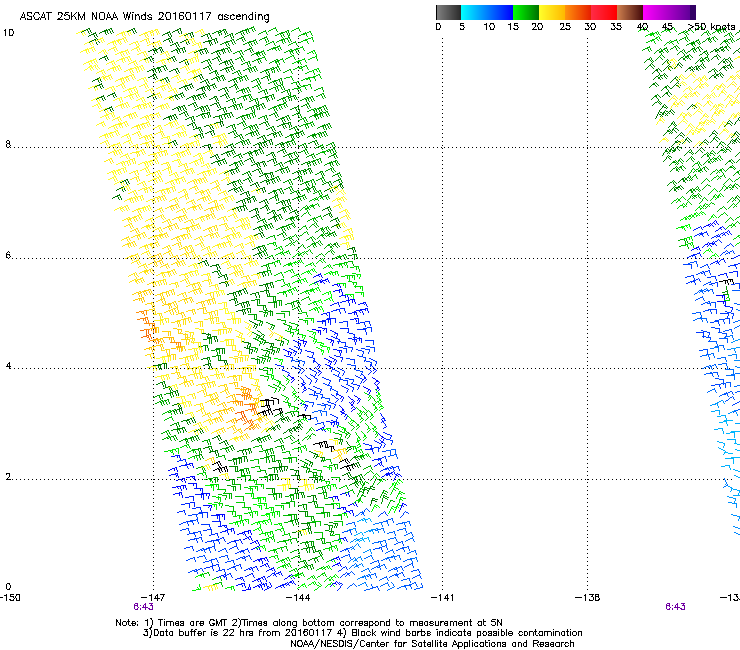Pick the brown 35-40 knots color bar segment
This screenshot has height=650, width=740.
pyautogui.click(x=630, y=12)
